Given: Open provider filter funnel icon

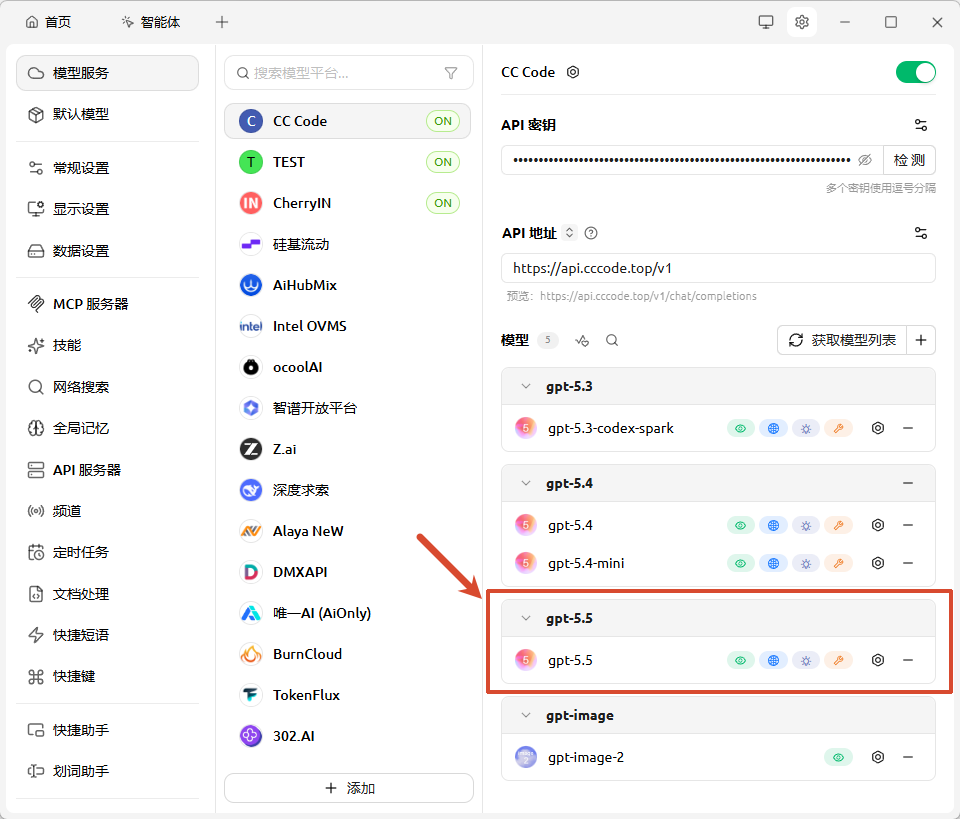Looking at the screenshot, I should (x=451, y=73).
